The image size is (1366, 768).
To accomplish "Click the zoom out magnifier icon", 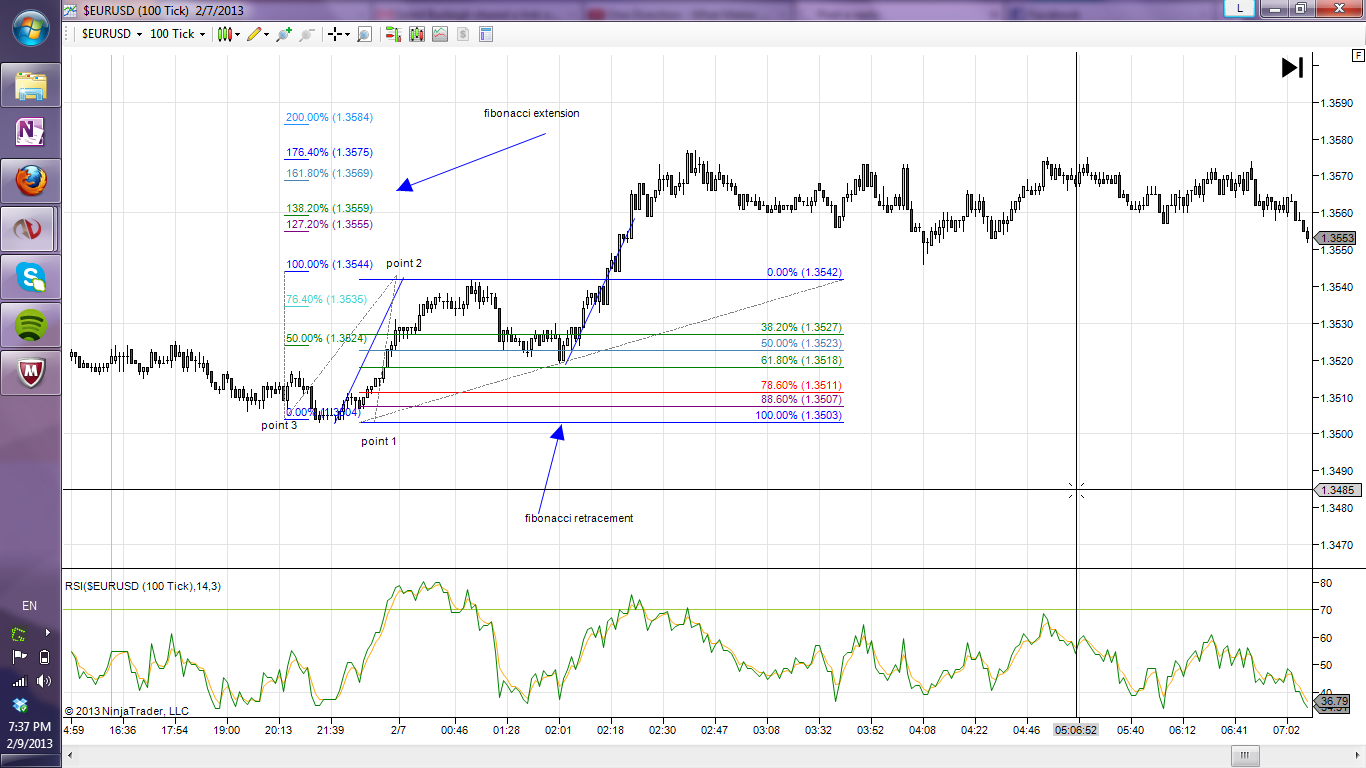I will tap(307, 34).
